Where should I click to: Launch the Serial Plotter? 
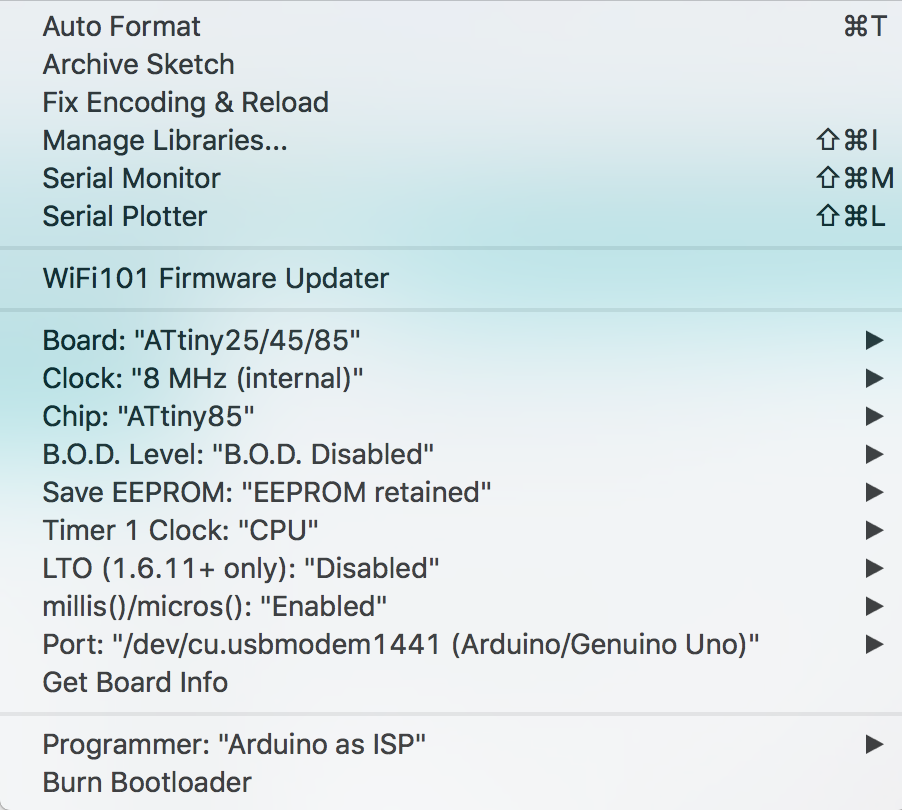125,217
